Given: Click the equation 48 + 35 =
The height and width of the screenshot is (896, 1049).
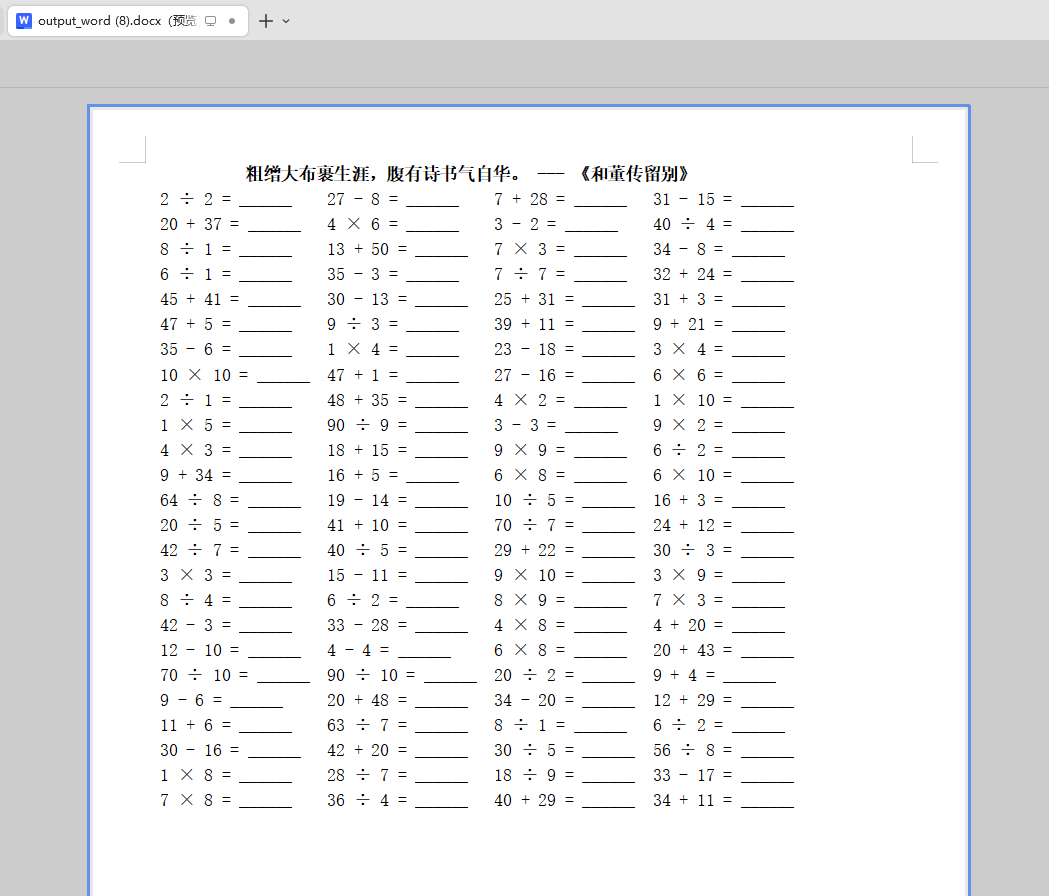Looking at the screenshot, I should 367,400.
